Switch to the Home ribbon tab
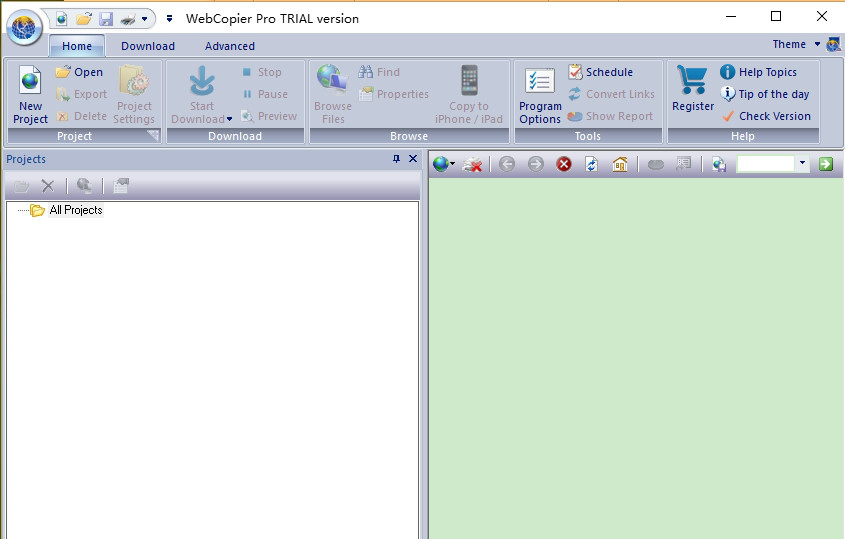 tap(77, 46)
